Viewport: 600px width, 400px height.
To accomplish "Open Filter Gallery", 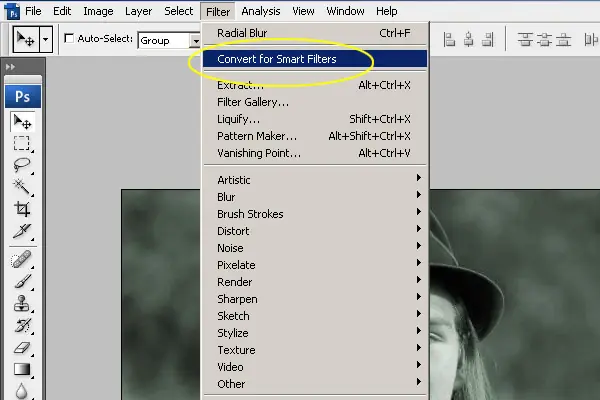I will pyautogui.click(x=315, y=102).
